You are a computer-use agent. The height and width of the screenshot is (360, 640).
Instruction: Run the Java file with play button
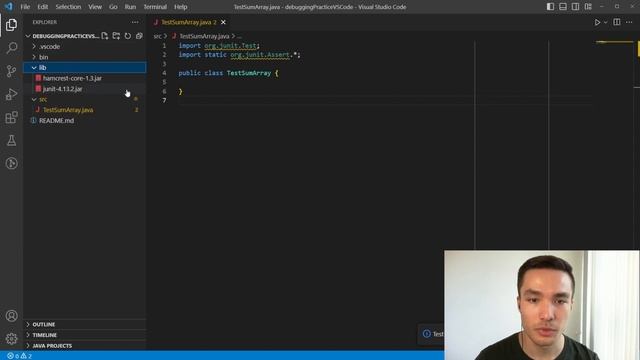597,22
